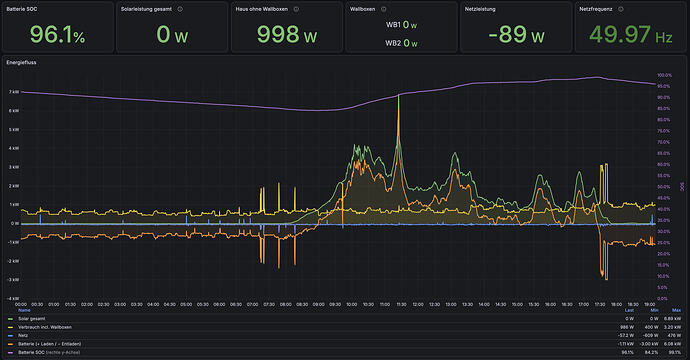Sort legend by Max column header

(x=676, y=310)
